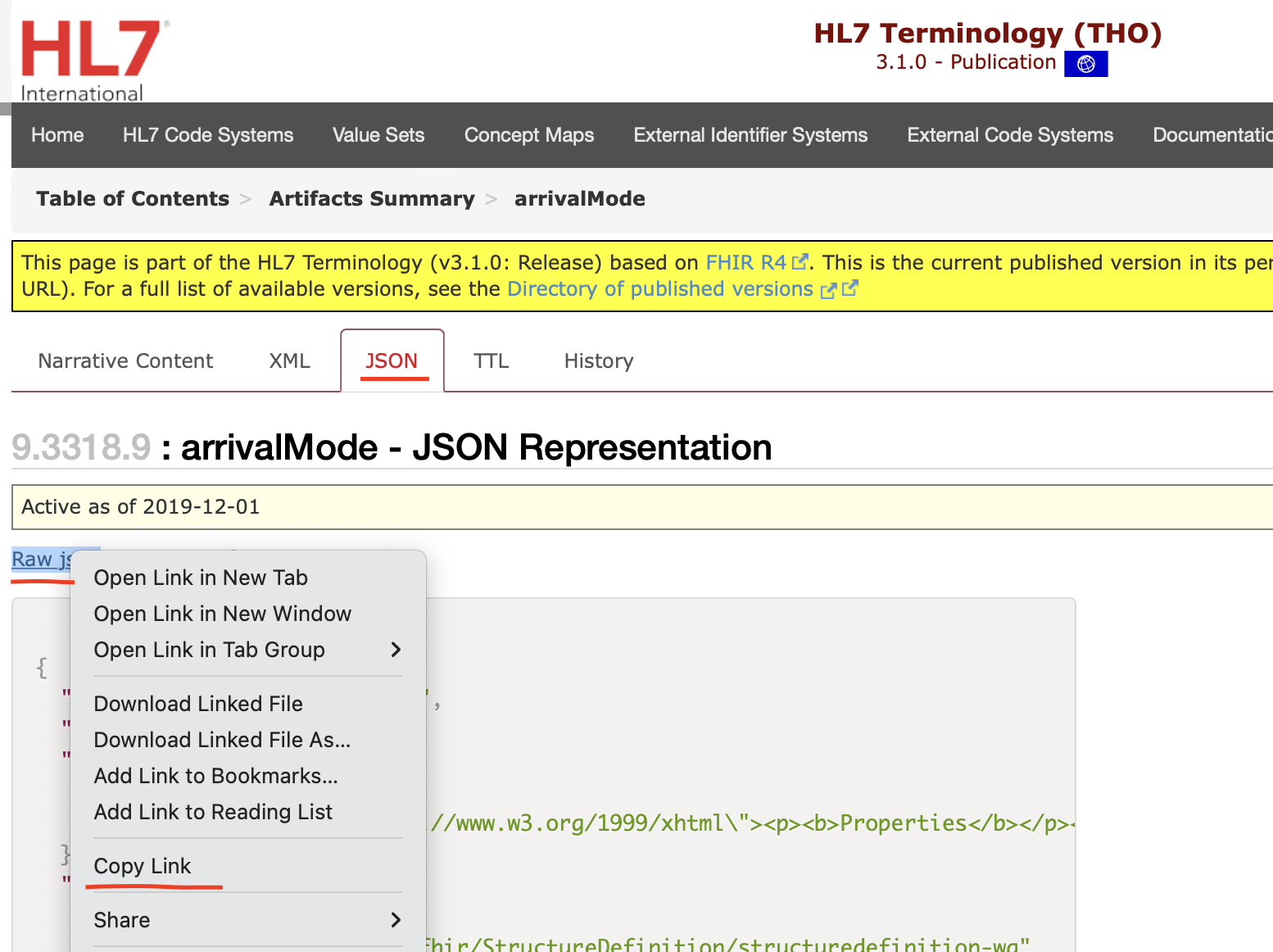This screenshot has width=1273, height=952.
Task: Select Open Link in New Window
Action: click(x=222, y=614)
